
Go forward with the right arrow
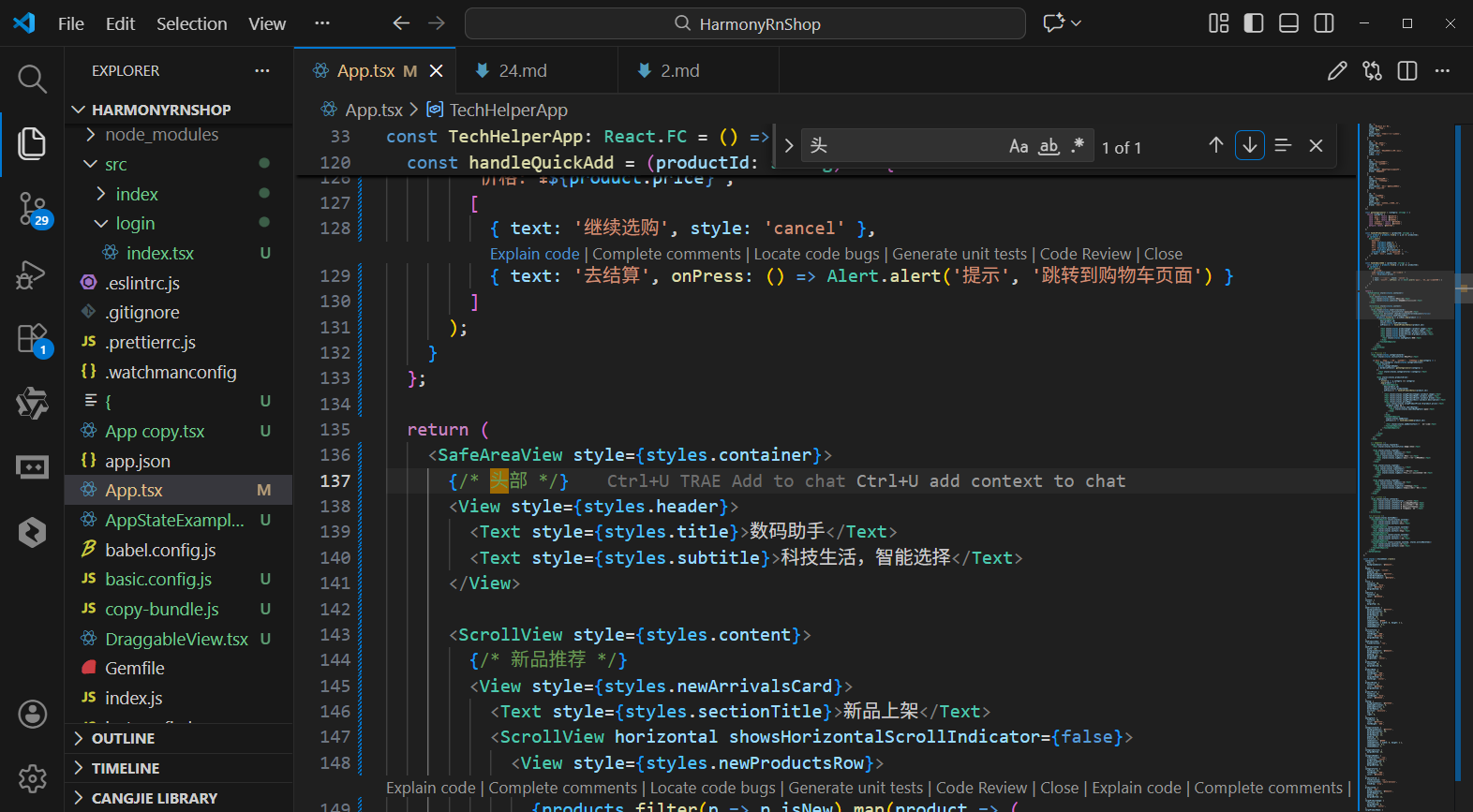point(437,23)
